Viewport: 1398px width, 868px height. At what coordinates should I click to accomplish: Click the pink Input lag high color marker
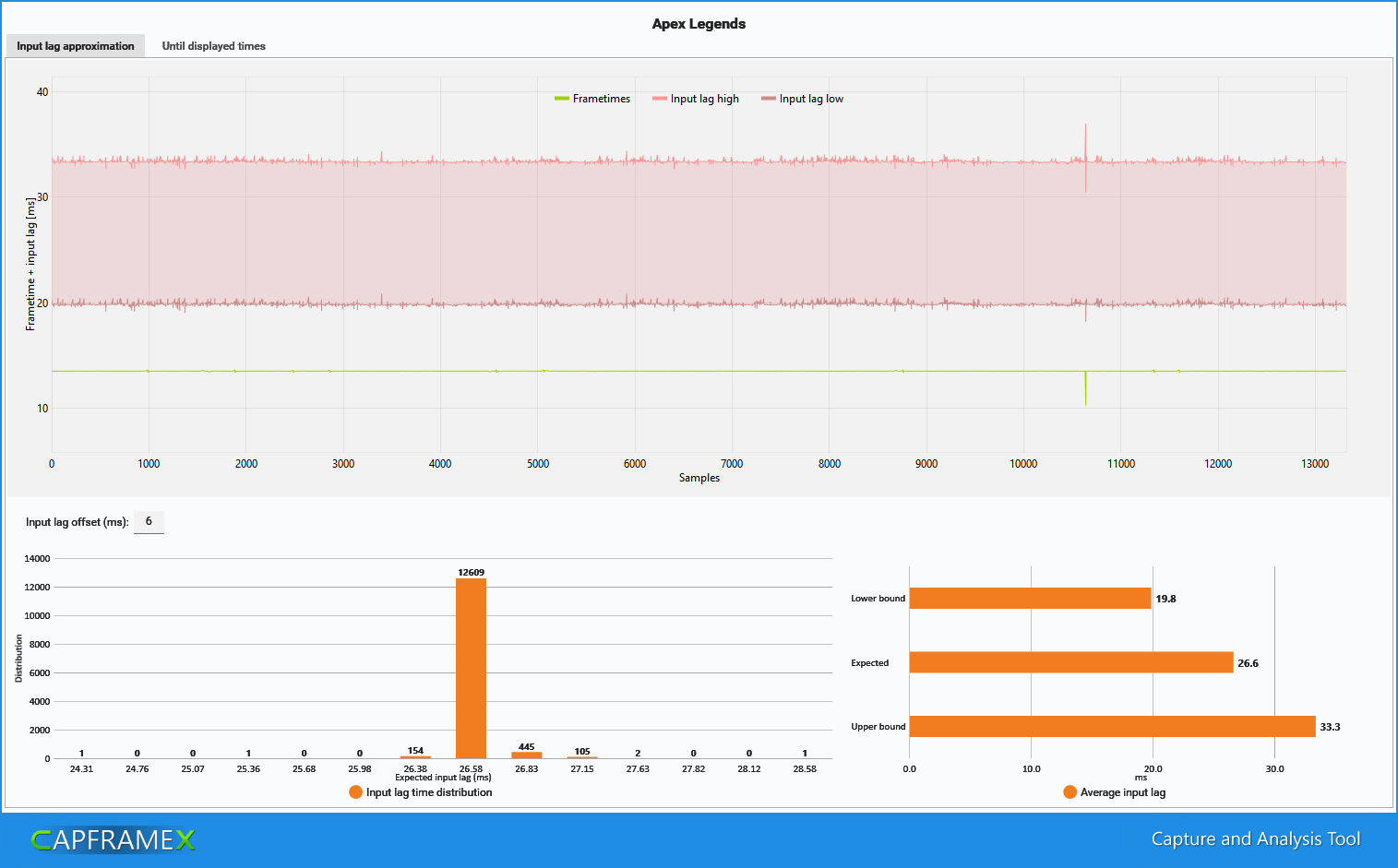pyautogui.click(x=659, y=99)
